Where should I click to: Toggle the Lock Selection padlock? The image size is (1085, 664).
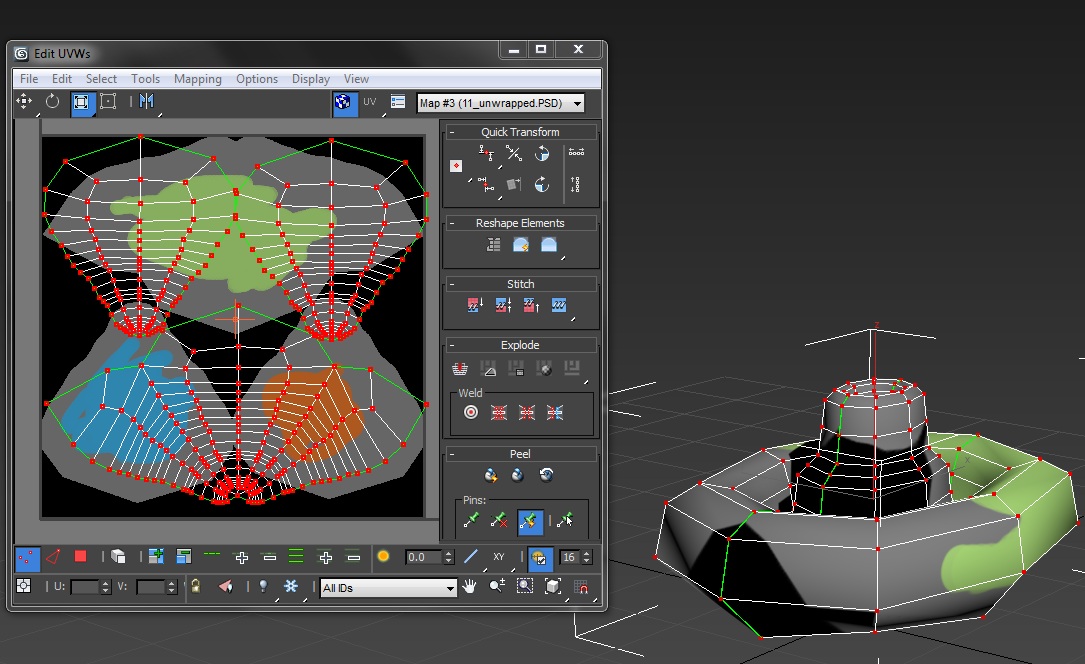pos(196,587)
